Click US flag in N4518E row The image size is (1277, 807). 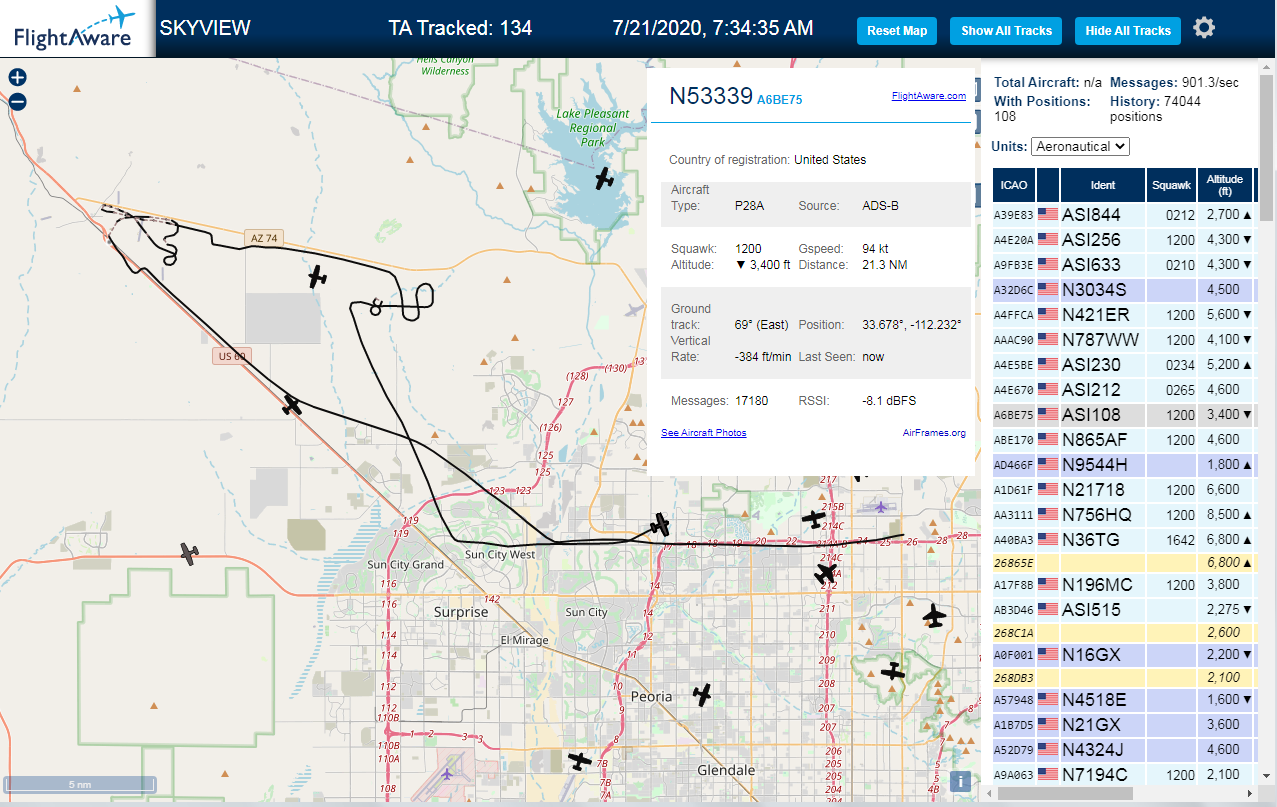tap(1048, 699)
